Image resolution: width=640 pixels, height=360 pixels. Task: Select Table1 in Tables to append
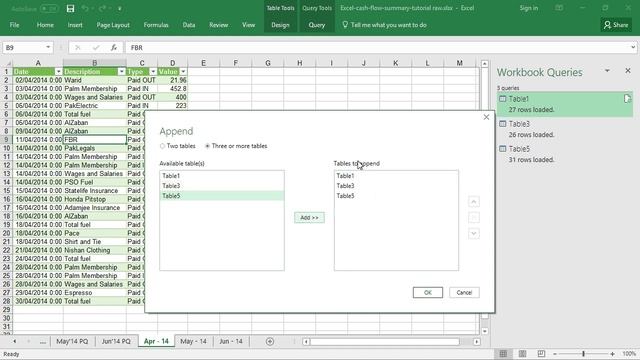[x=396, y=176]
